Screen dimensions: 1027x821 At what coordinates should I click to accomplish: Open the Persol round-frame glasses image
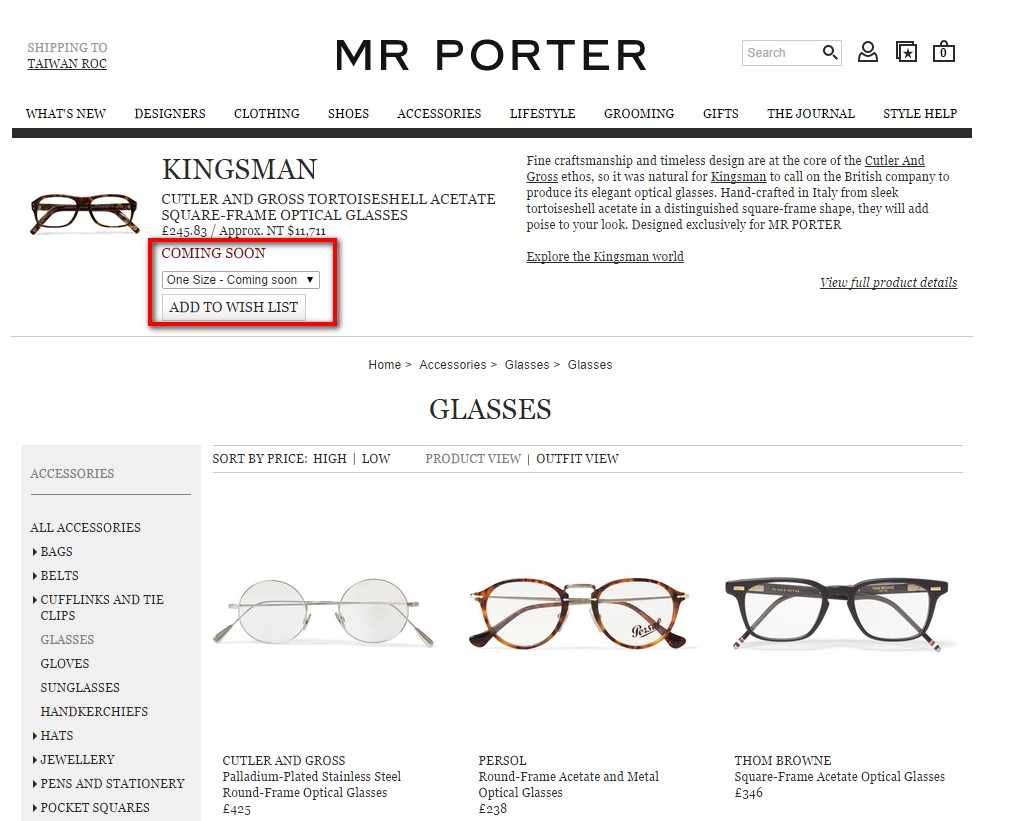(x=578, y=614)
